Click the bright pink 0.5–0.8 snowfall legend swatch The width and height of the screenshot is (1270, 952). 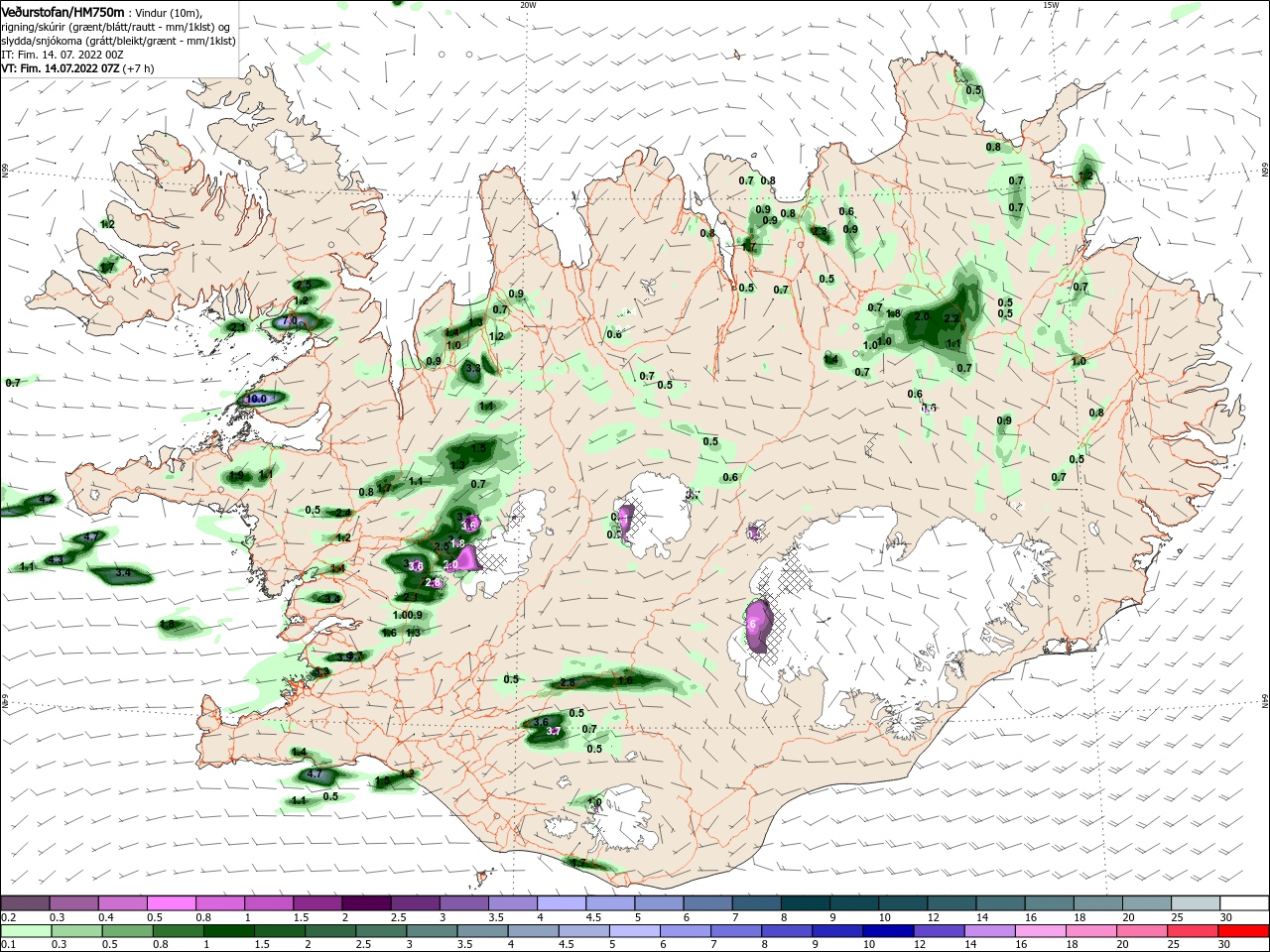pos(171,902)
